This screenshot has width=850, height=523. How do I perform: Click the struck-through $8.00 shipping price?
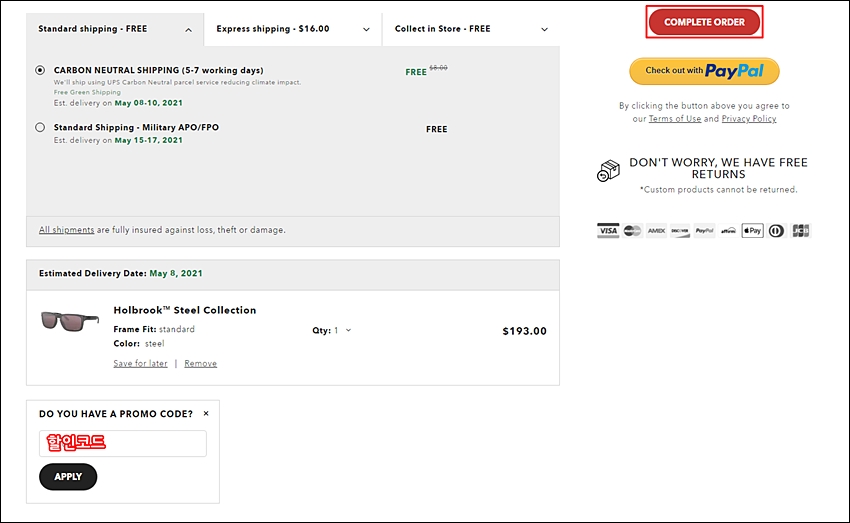tap(439, 68)
